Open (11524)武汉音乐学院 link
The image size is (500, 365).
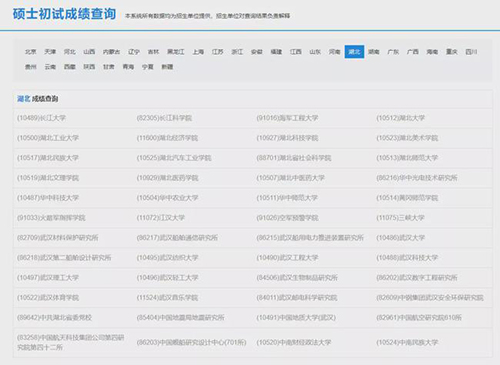coord(167,298)
